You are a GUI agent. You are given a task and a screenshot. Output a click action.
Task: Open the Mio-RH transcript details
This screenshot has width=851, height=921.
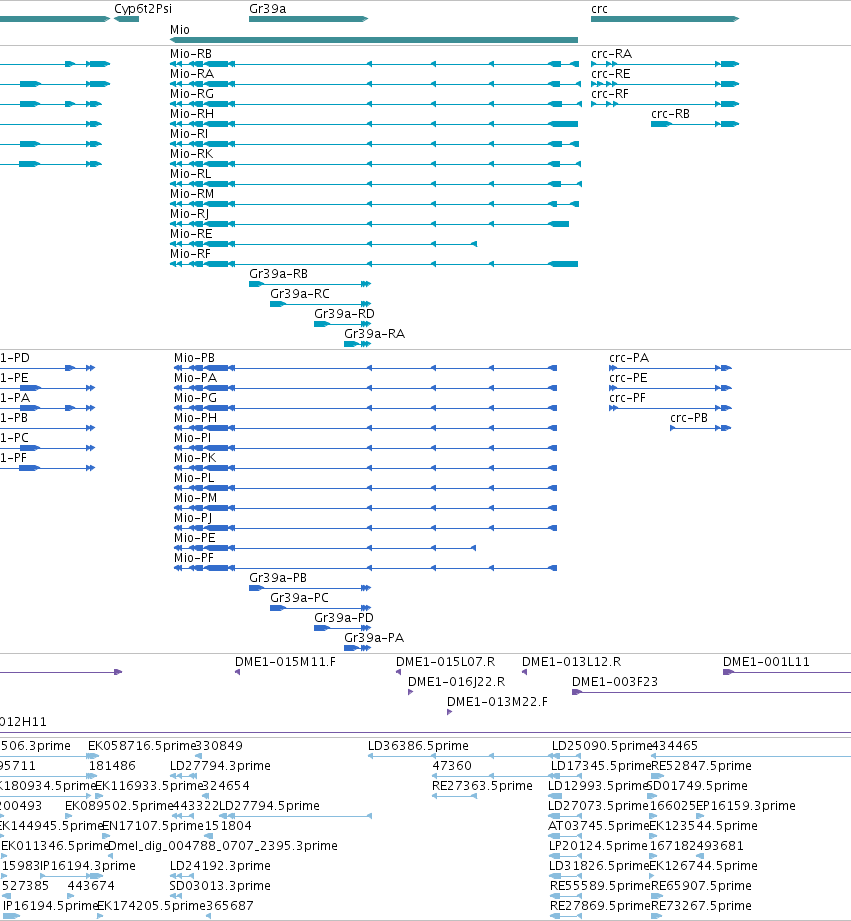pos(374,124)
